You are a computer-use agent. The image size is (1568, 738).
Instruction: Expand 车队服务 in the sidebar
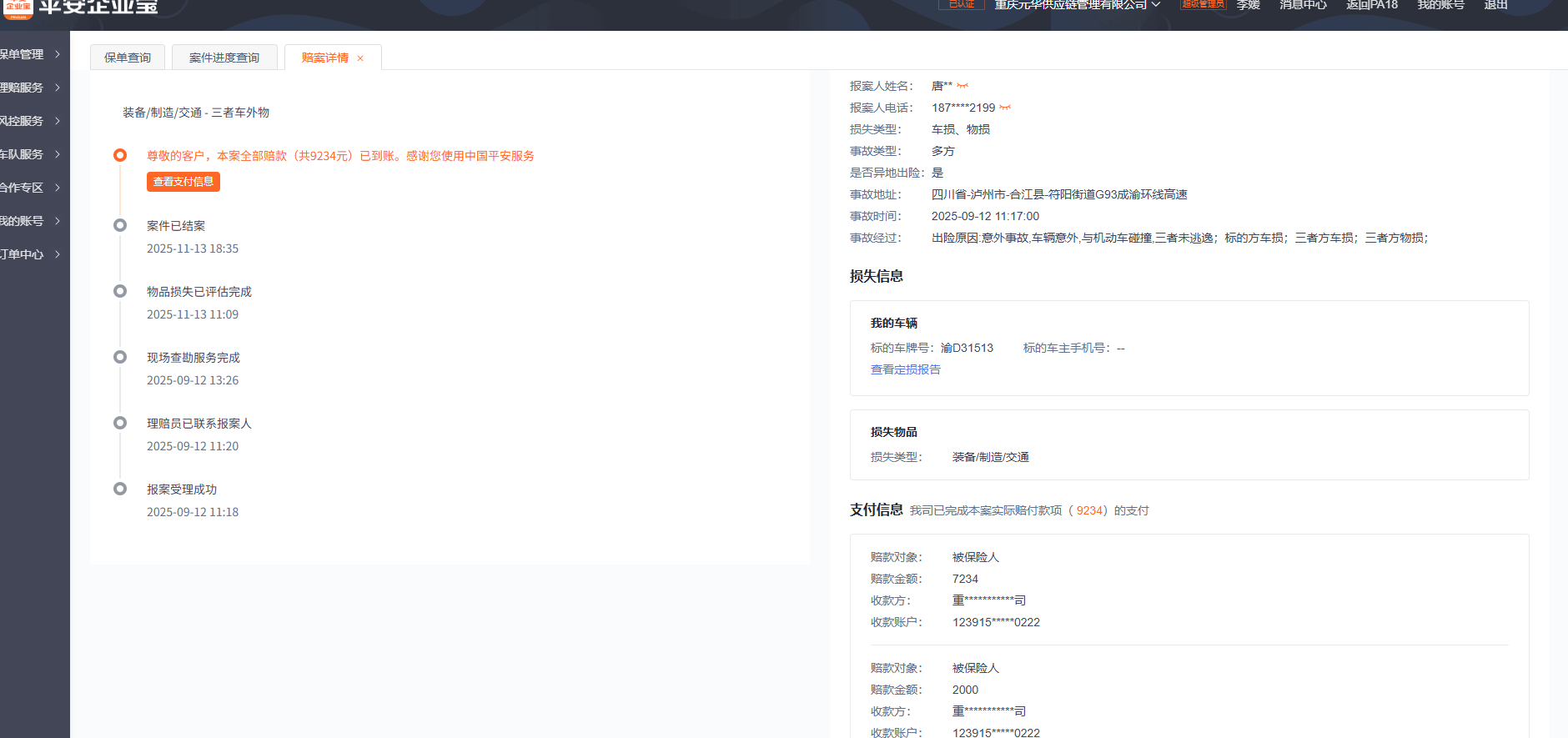pos(31,154)
